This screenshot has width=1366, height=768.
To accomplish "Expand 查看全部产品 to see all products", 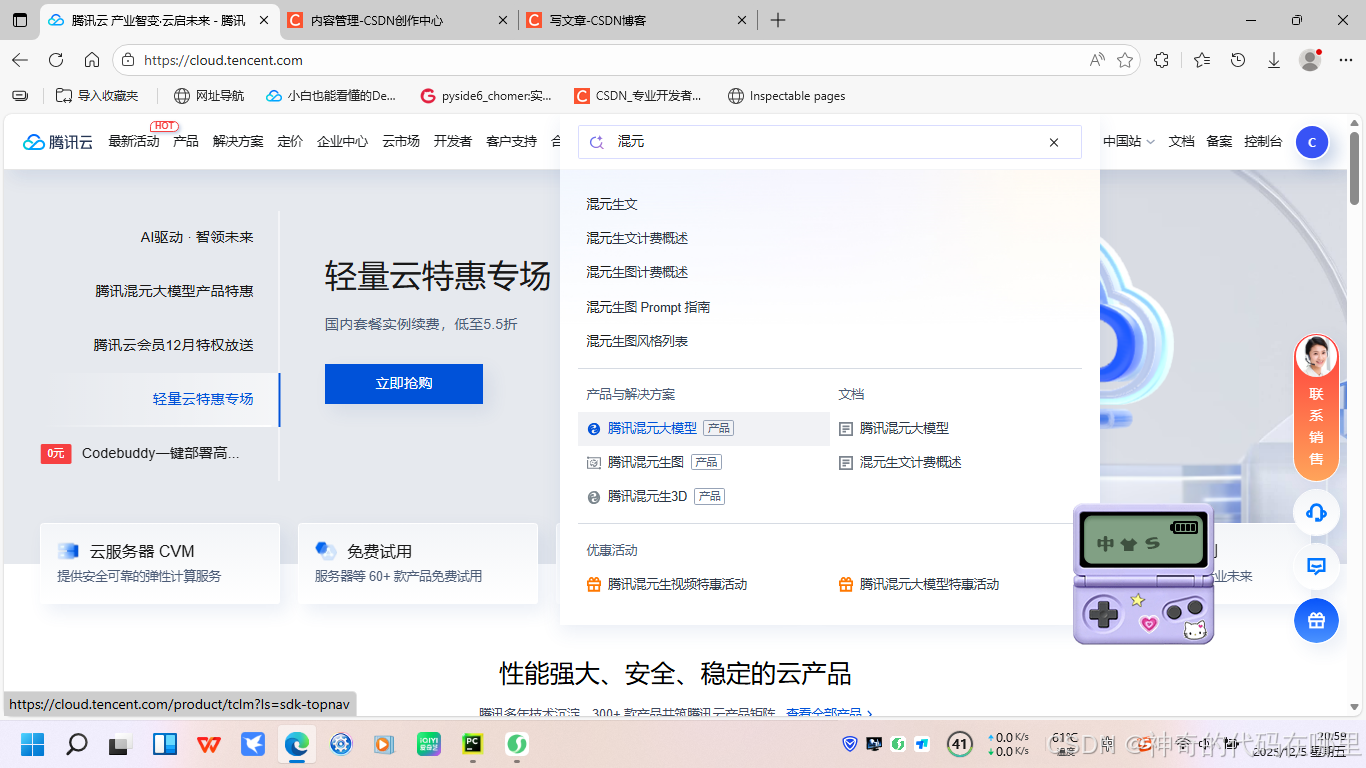I will click(826, 712).
